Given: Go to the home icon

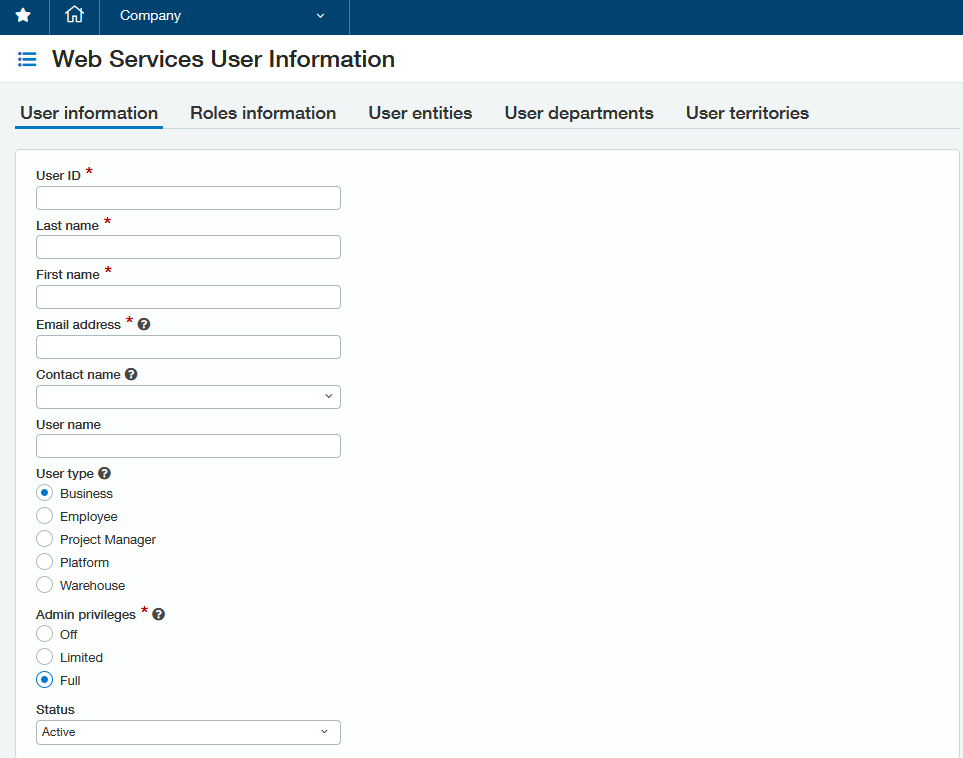Looking at the screenshot, I should point(74,16).
